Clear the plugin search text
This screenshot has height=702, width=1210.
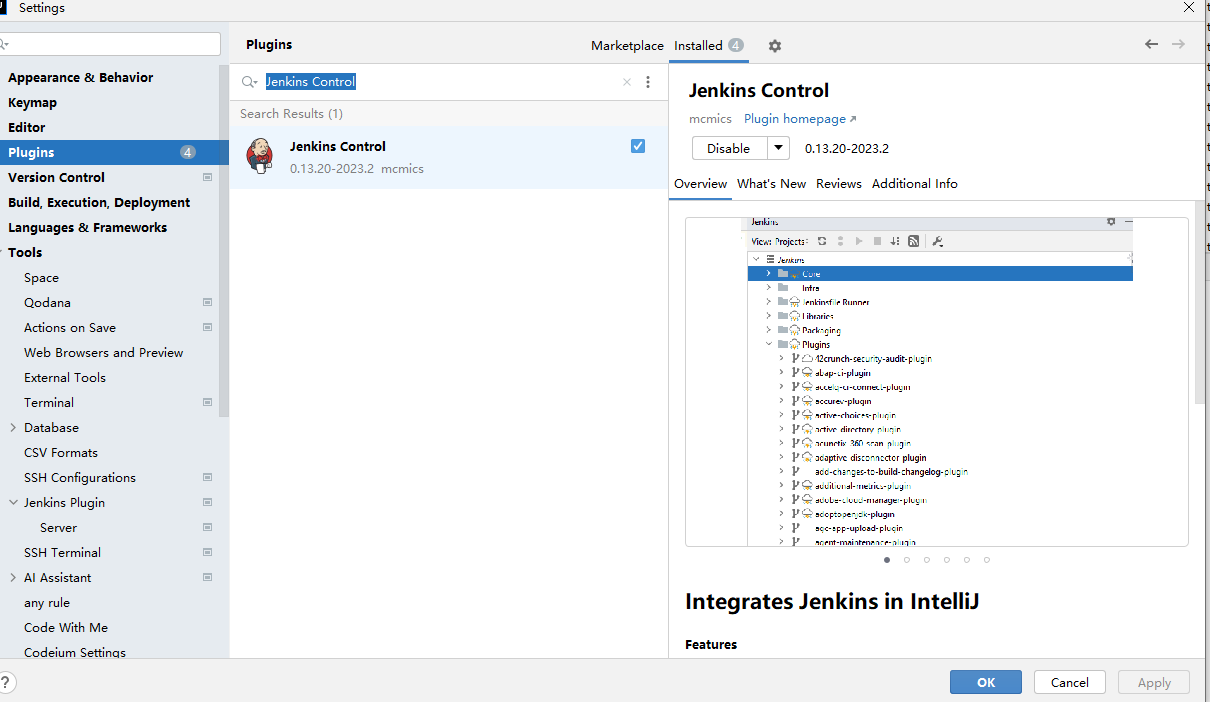point(627,82)
